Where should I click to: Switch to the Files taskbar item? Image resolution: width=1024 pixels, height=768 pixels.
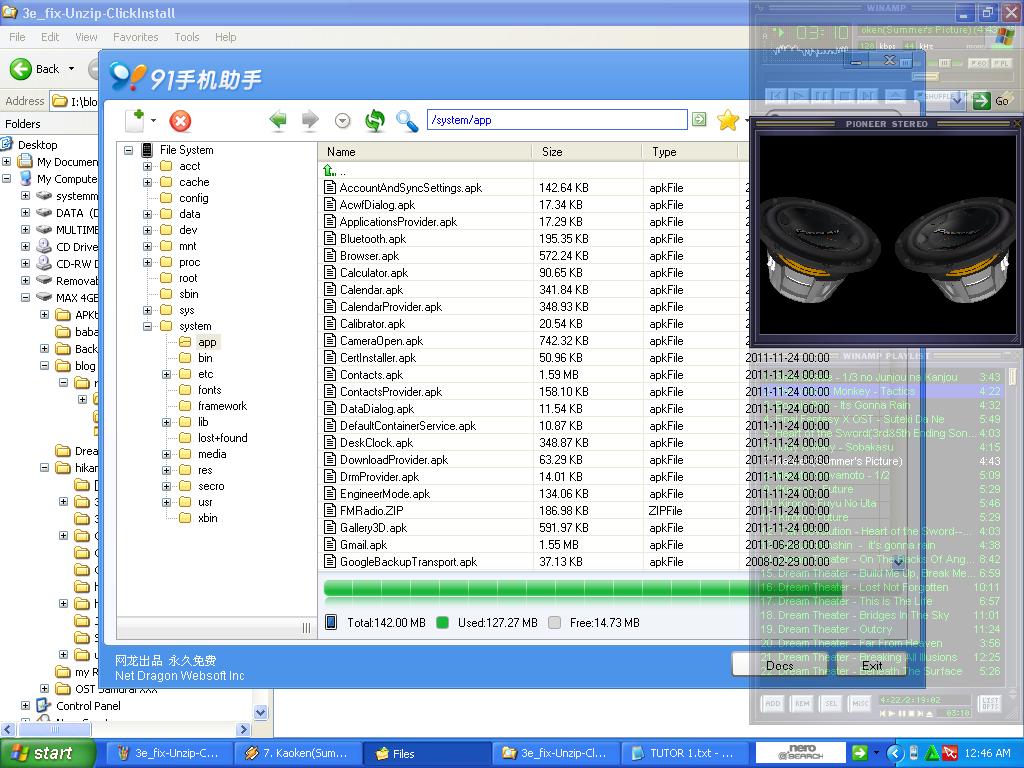tap(426, 753)
